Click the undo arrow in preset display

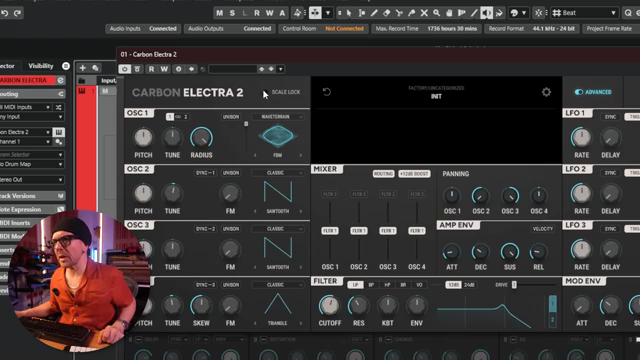327,92
